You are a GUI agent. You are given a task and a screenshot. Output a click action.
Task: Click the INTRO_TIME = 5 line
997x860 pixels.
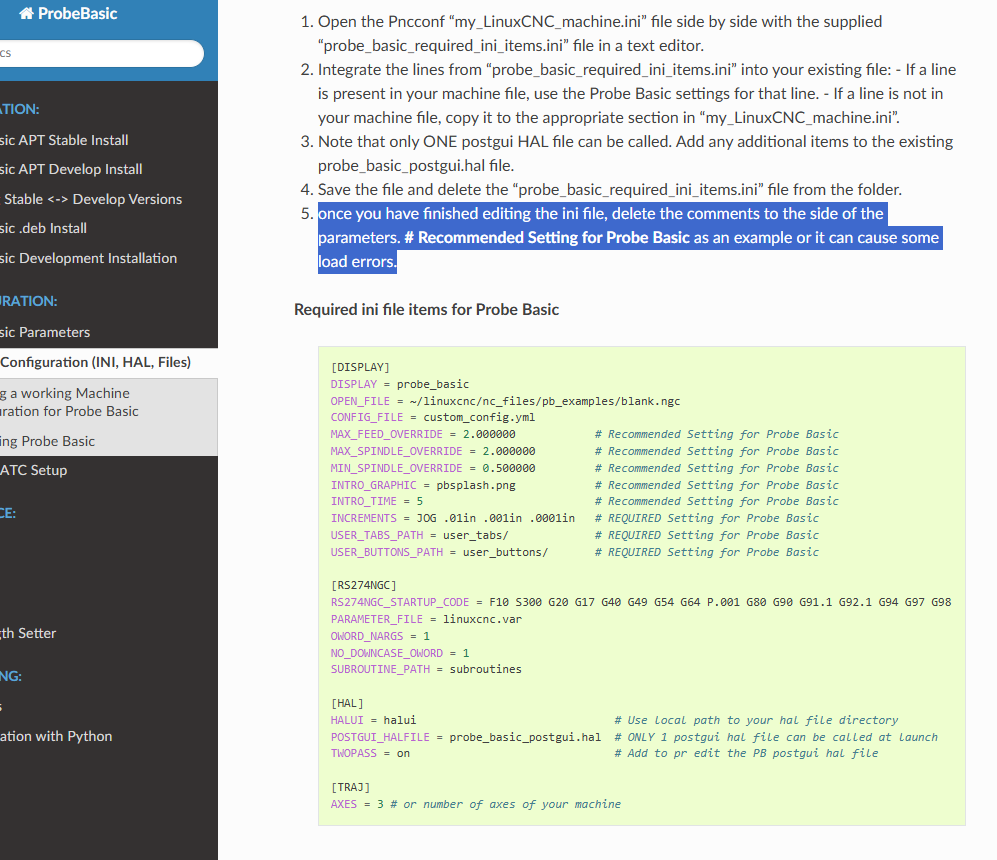376,502
